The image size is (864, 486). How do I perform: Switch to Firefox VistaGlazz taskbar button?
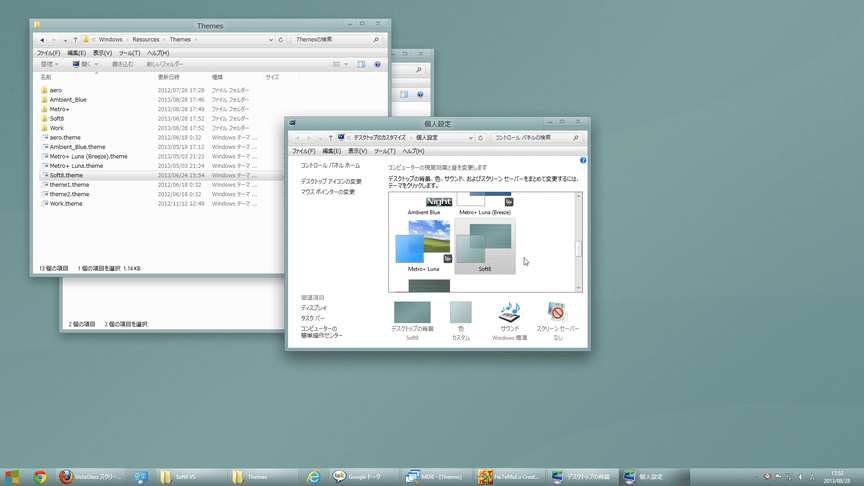(90, 477)
